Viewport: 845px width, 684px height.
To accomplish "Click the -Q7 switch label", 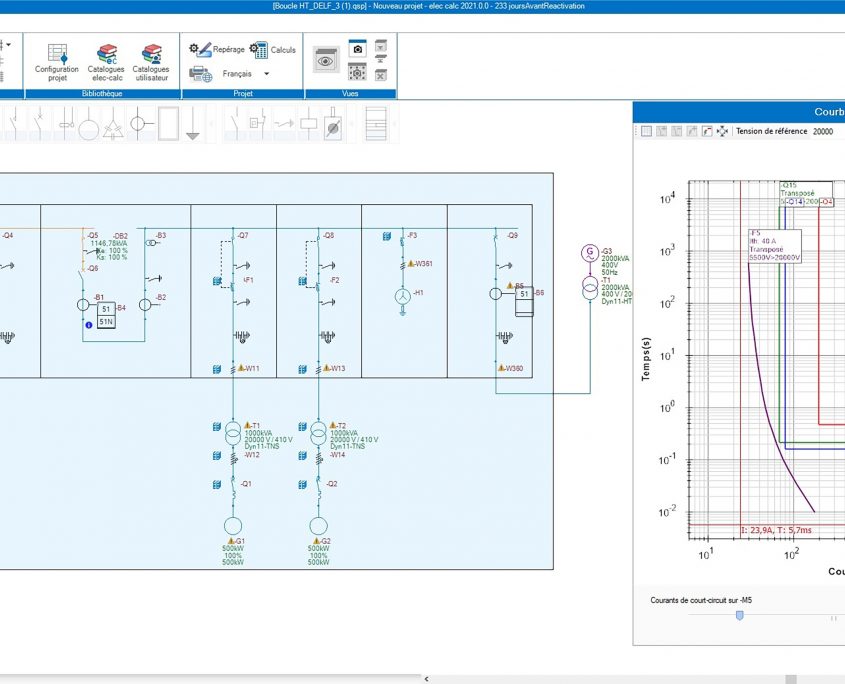I will [243, 236].
